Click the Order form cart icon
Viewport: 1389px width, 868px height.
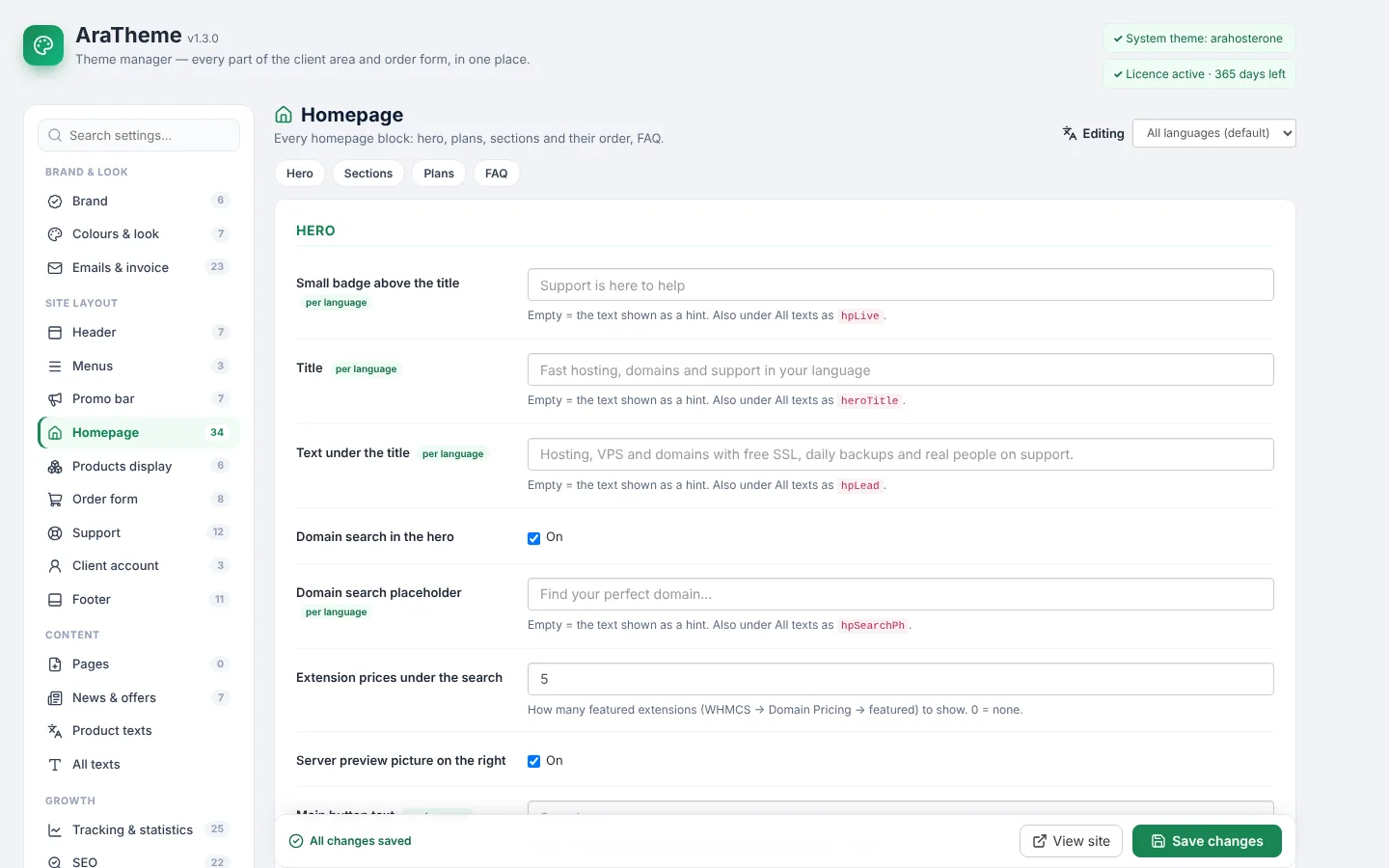tap(55, 500)
